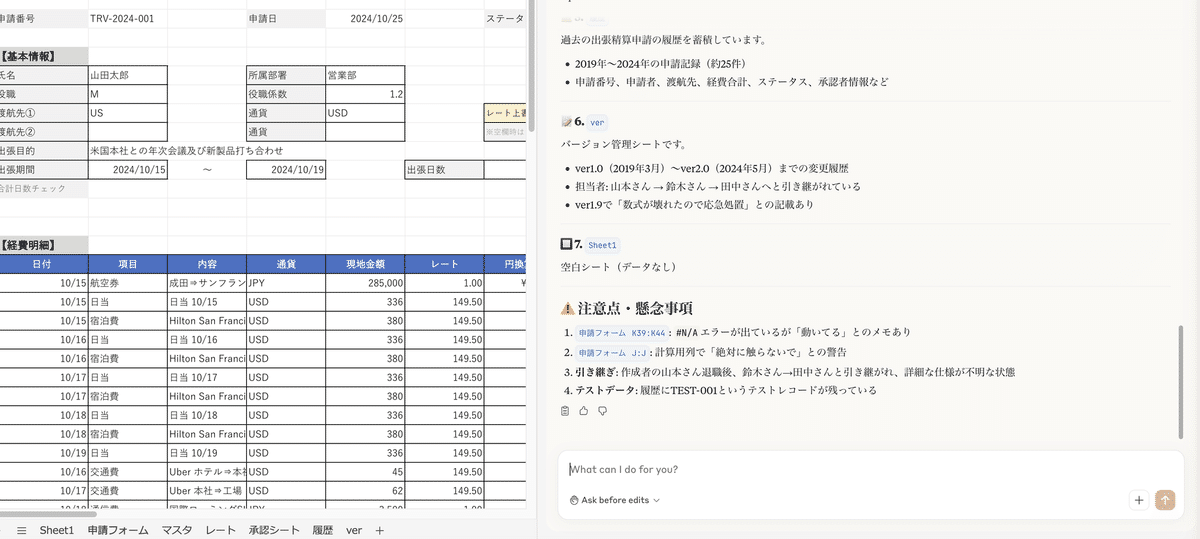Select the cell containing 山田太郎
Image resolution: width=1200 pixels, height=539 pixels.
coord(127,75)
